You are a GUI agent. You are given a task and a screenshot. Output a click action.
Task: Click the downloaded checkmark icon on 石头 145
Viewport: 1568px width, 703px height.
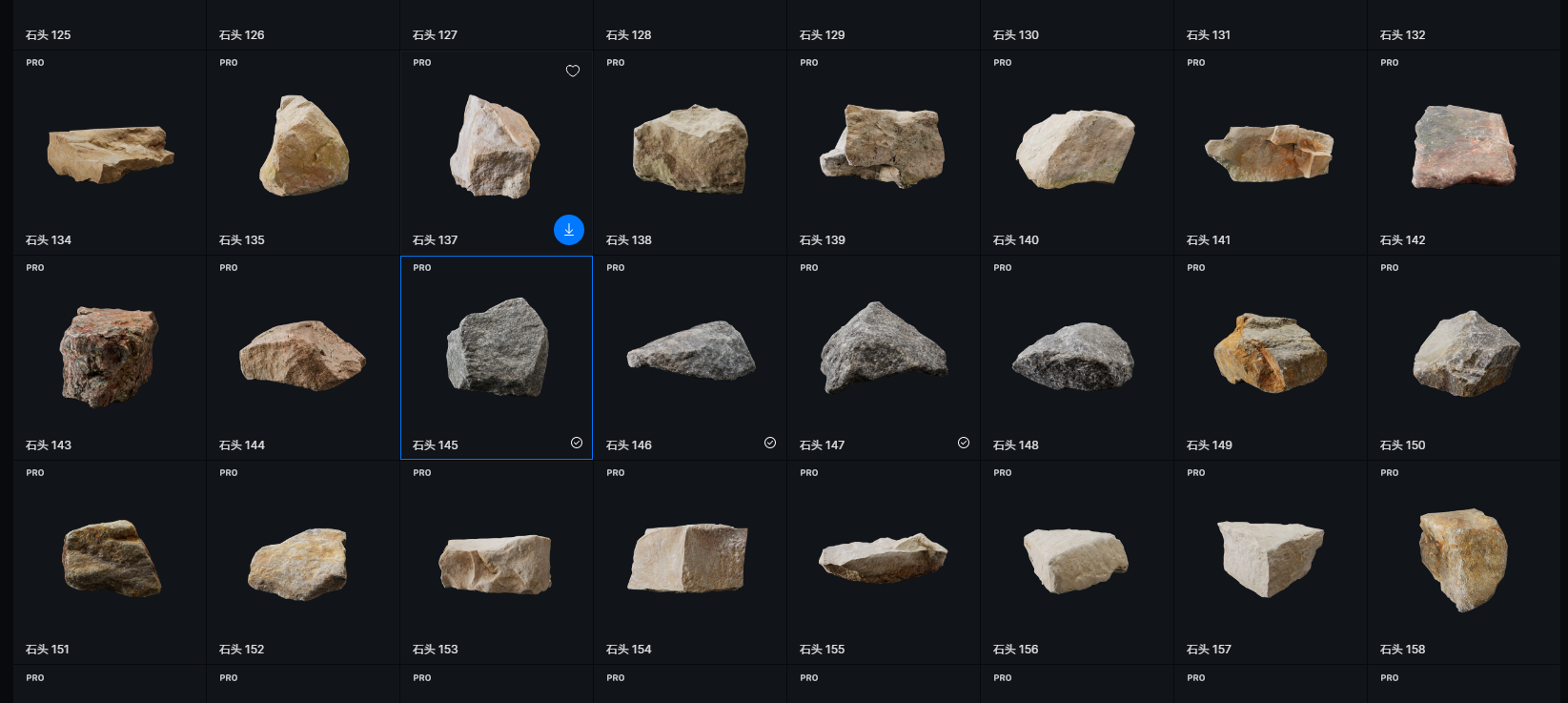point(577,443)
